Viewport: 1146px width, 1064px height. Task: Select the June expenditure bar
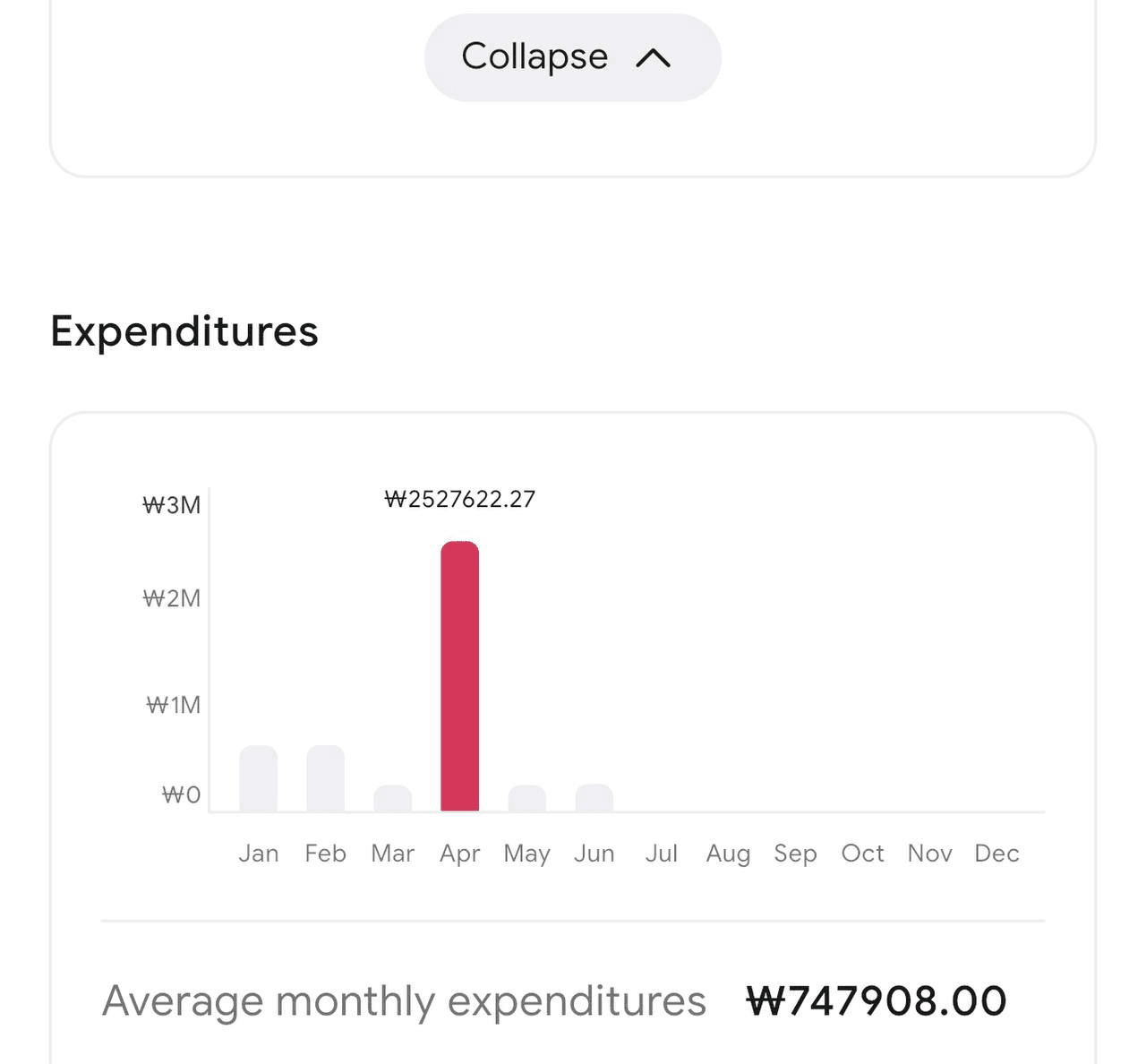tap(594, 798)
